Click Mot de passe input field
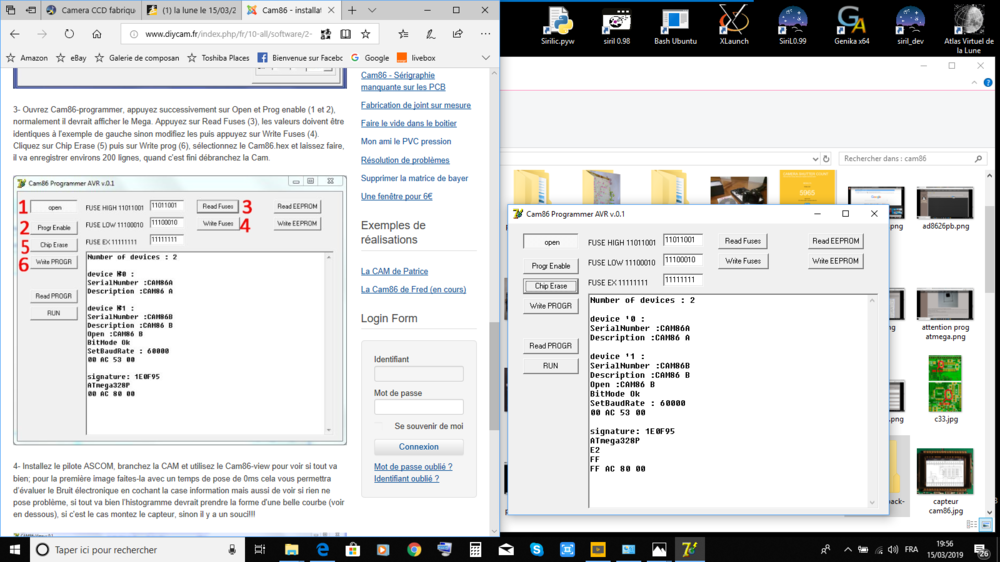 (418, 407)
